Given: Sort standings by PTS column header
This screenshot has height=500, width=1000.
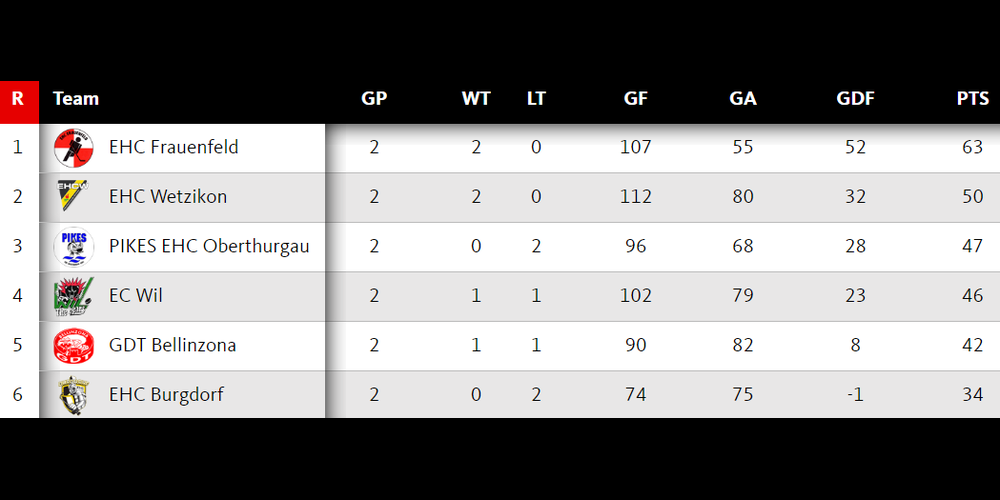Looking at the screenshot, I should pyautogui.click(x=972, y=99).
